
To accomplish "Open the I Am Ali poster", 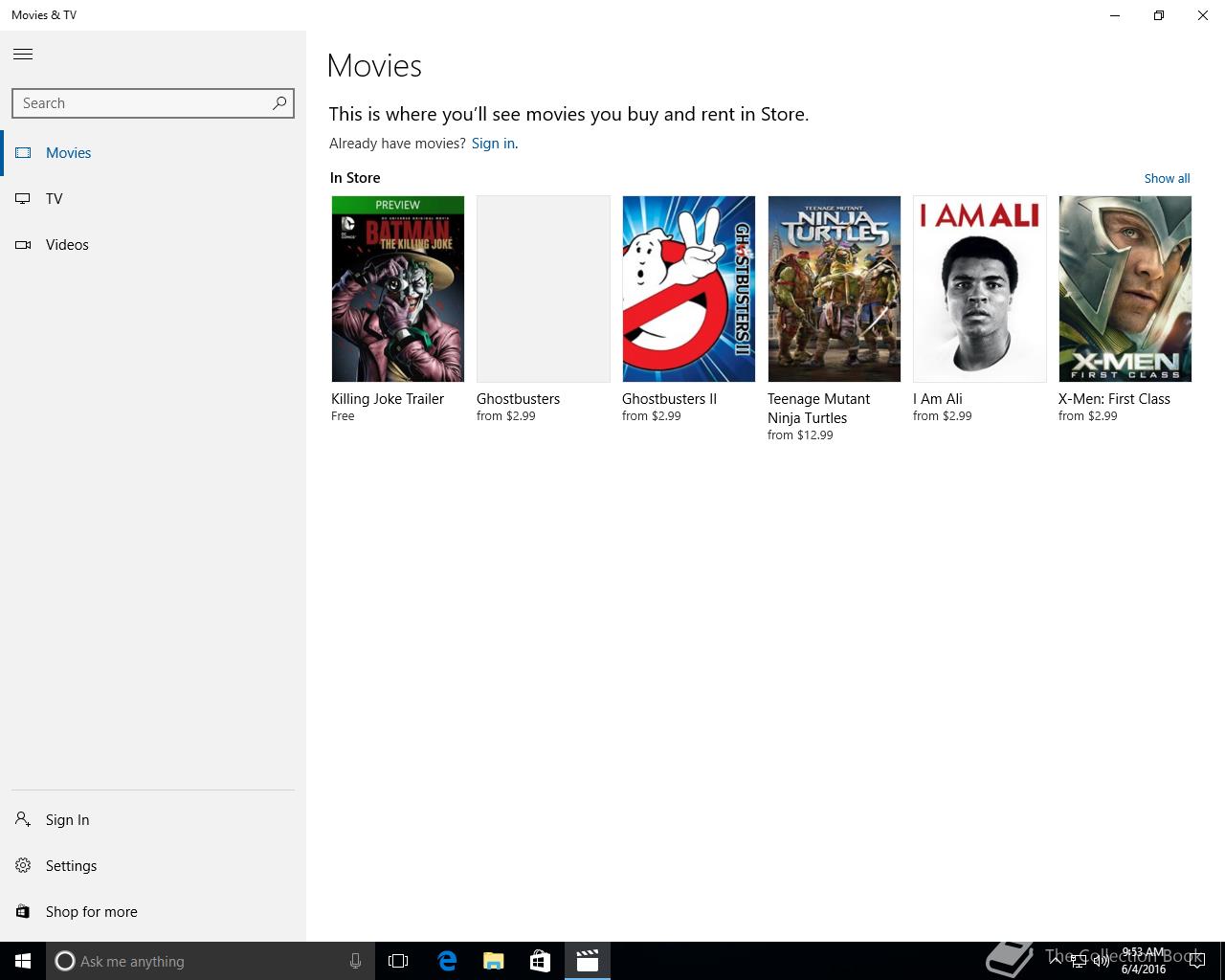I will coord(980,289).
